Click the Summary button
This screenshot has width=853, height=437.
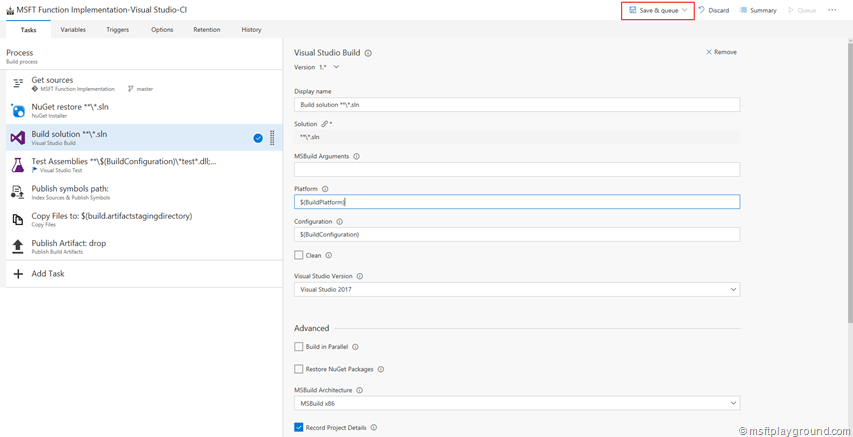point(758,10)
